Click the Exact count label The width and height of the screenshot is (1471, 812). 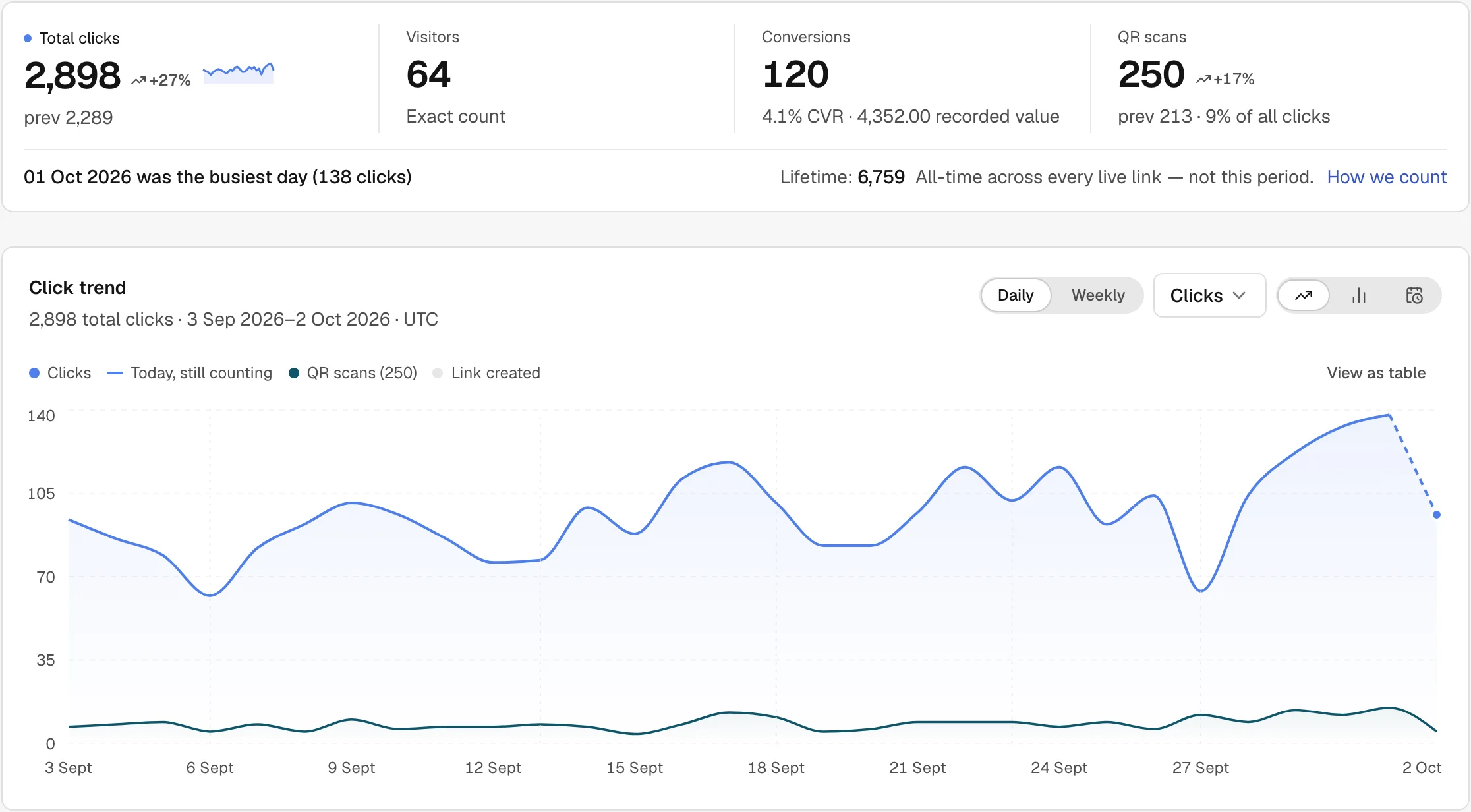point(456,117)
